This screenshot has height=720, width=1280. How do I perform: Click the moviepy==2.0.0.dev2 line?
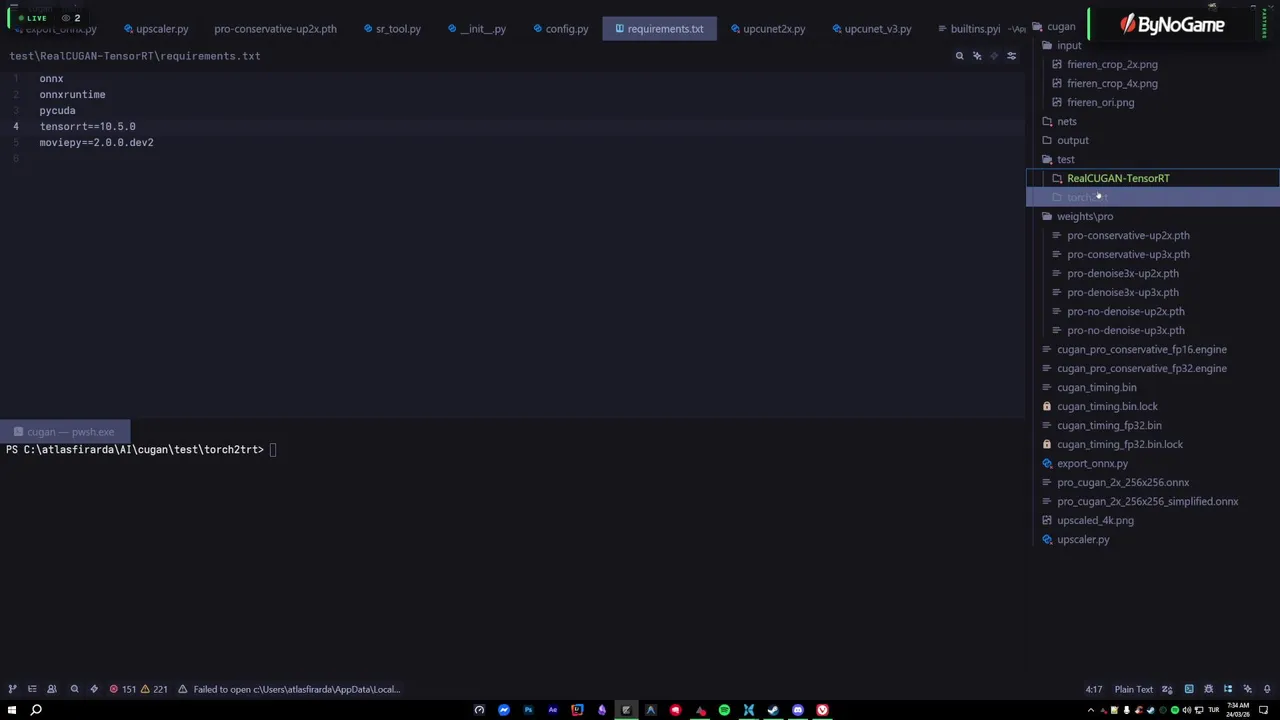click(96, 143)
